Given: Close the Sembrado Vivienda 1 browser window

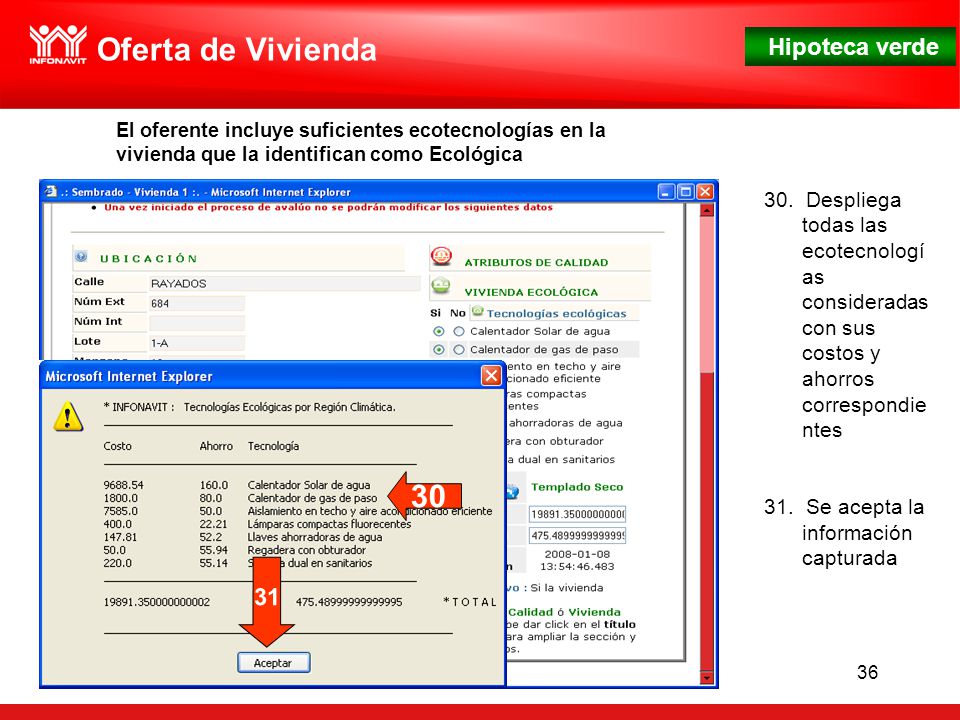Looking at the screenshot, I should [x=705, y=192].
